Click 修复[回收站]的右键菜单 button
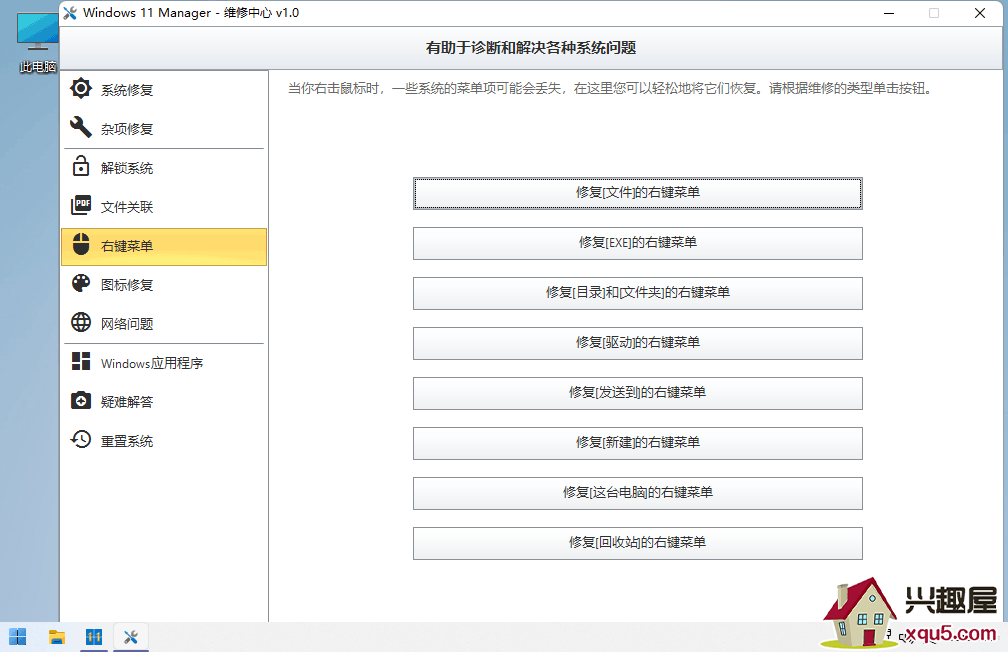 638,543
